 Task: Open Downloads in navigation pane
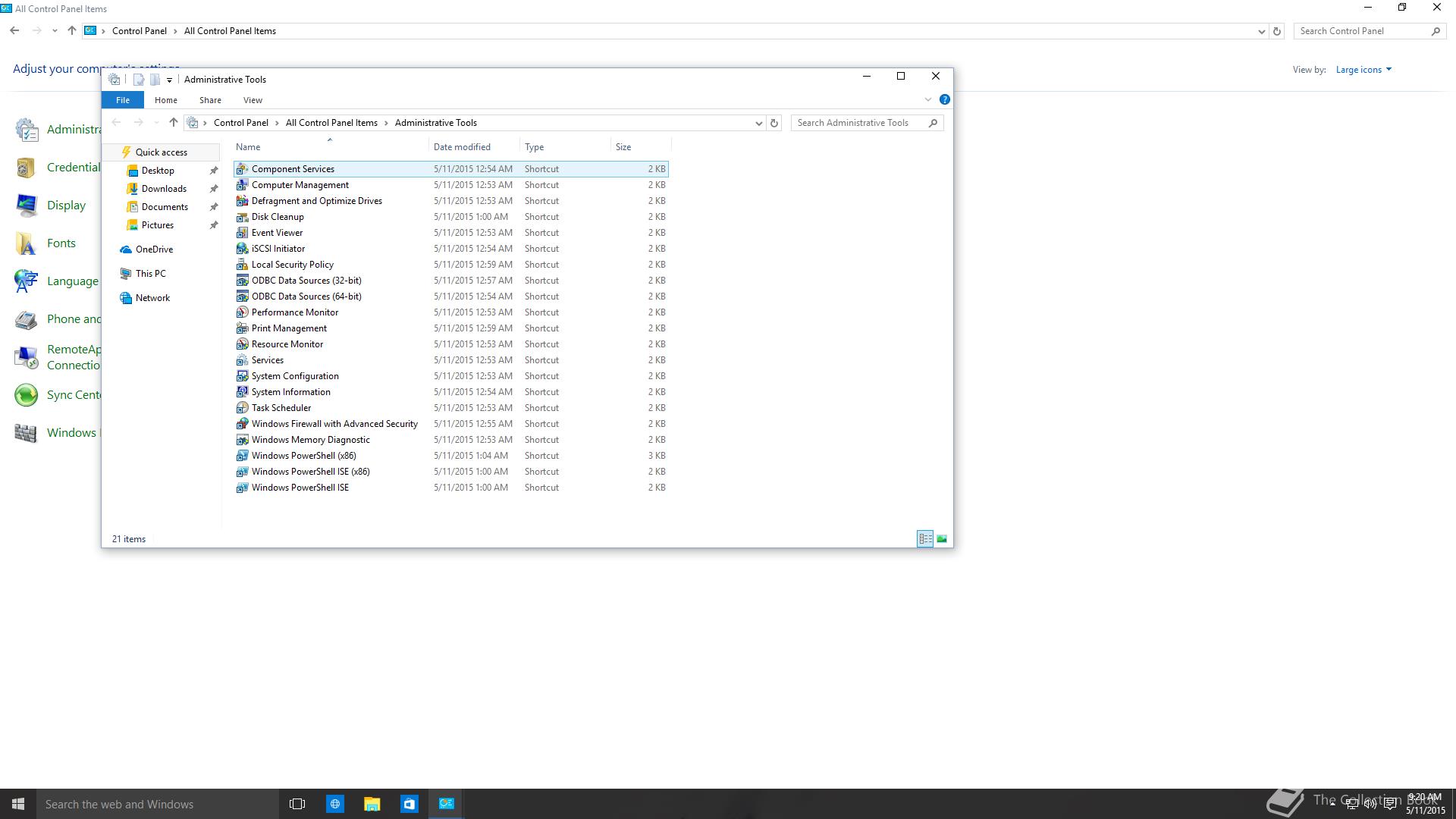coord(164,189)
